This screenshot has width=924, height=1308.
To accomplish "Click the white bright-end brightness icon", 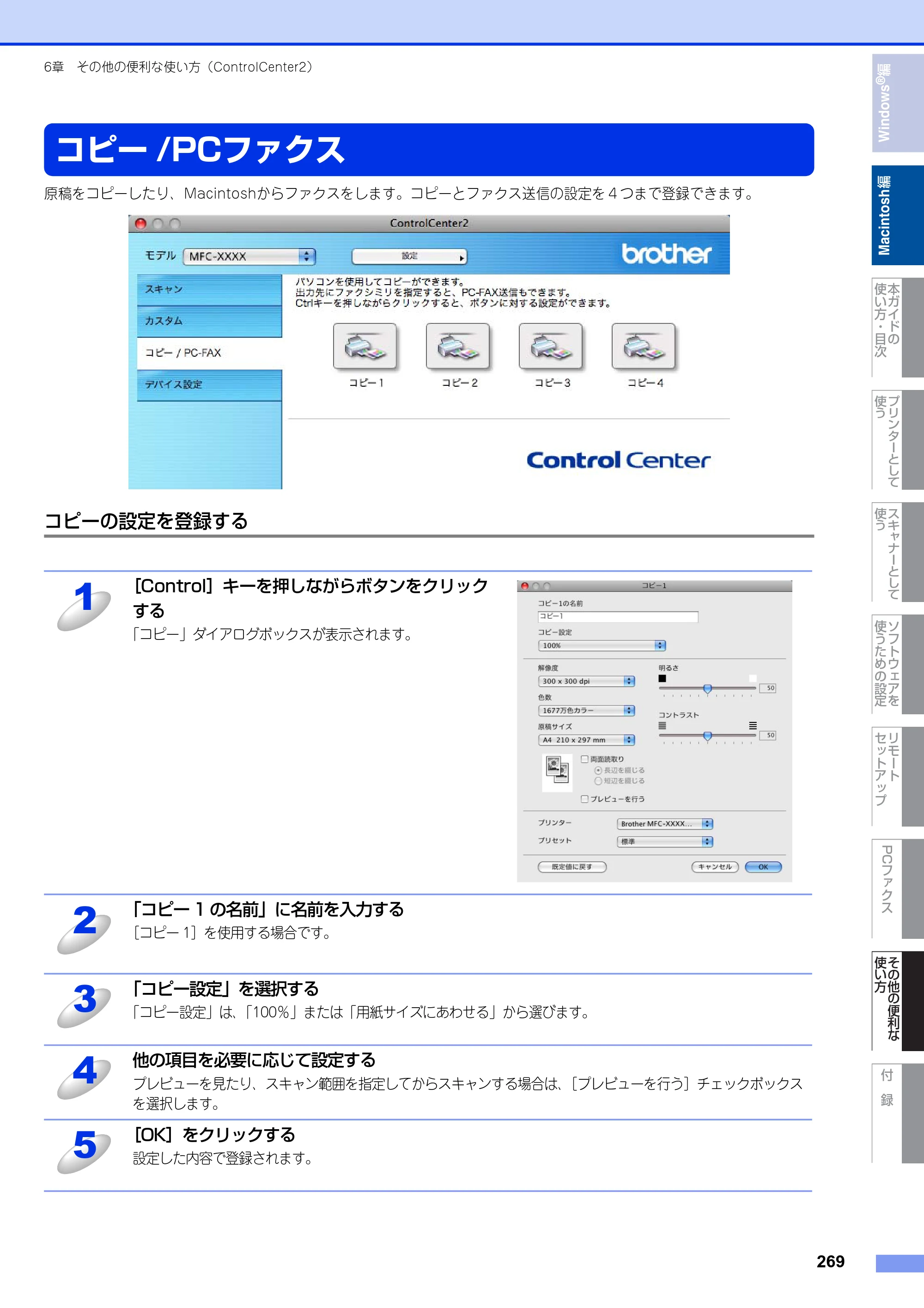I will 753,679.
